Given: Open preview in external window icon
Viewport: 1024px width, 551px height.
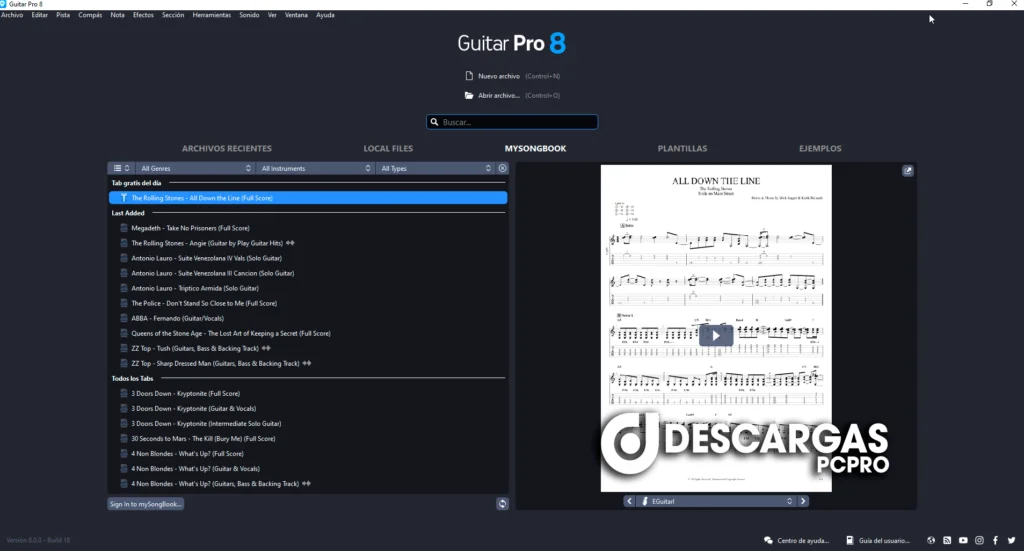Looking at the screenshot, I should [x=907, y=170].
